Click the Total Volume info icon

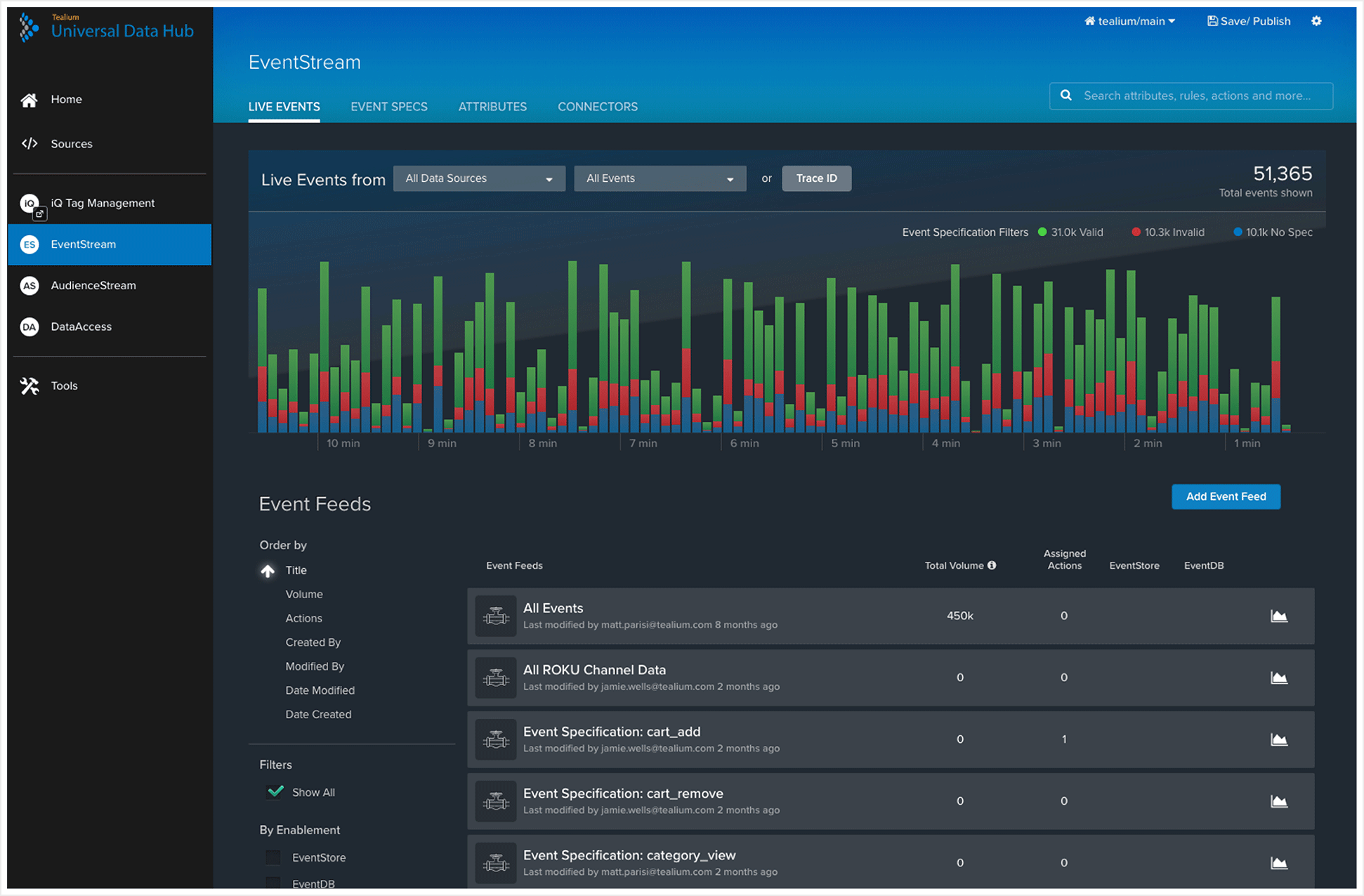tap(992, 565)
